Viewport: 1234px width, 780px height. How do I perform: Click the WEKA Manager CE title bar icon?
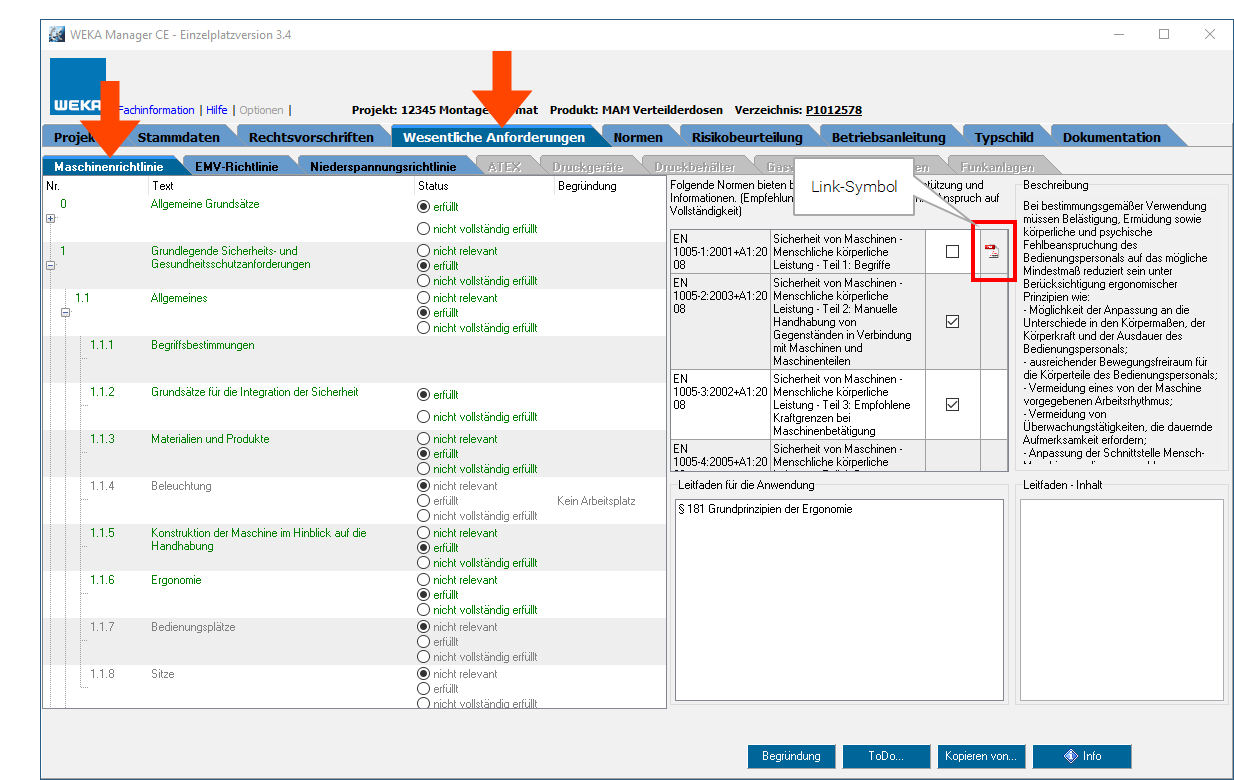coord(56,34)
